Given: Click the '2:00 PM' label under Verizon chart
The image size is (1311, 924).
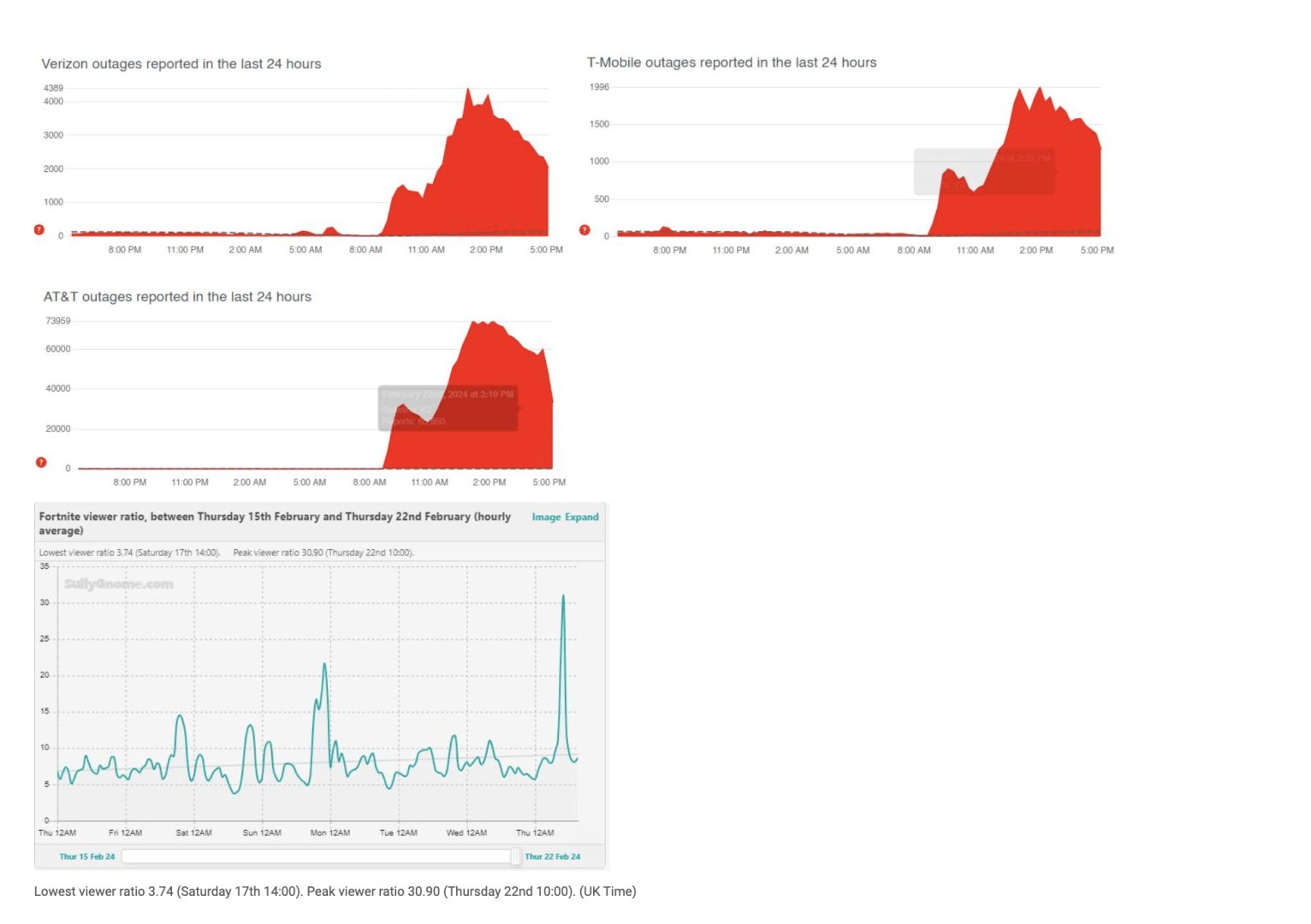Looking at the screenshot, I should click(486, 250).
